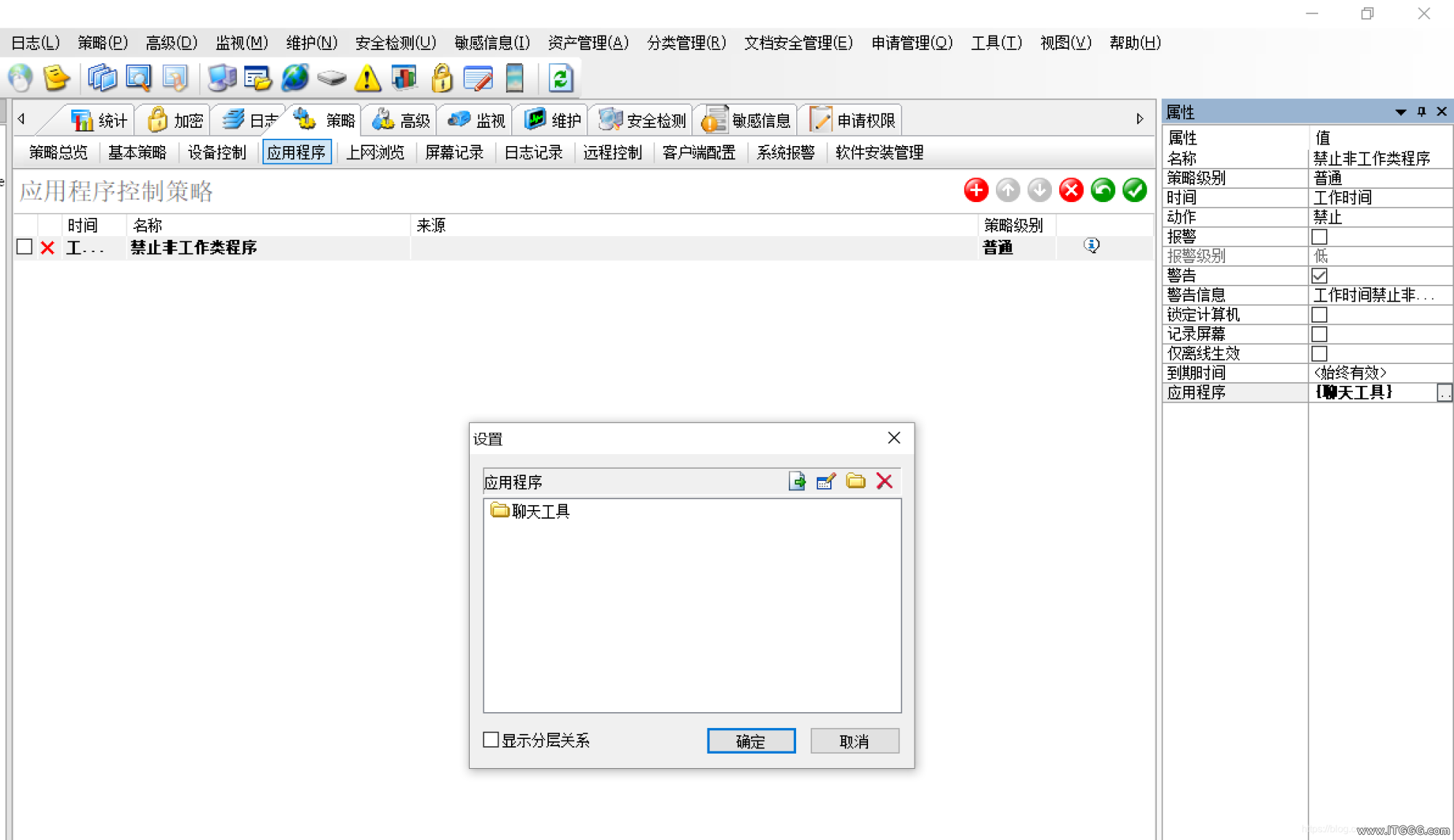Click the red X remove icon in the dialog
Image resolution: width=1454 pixels, height=840 pixels.
click(885, 481)
